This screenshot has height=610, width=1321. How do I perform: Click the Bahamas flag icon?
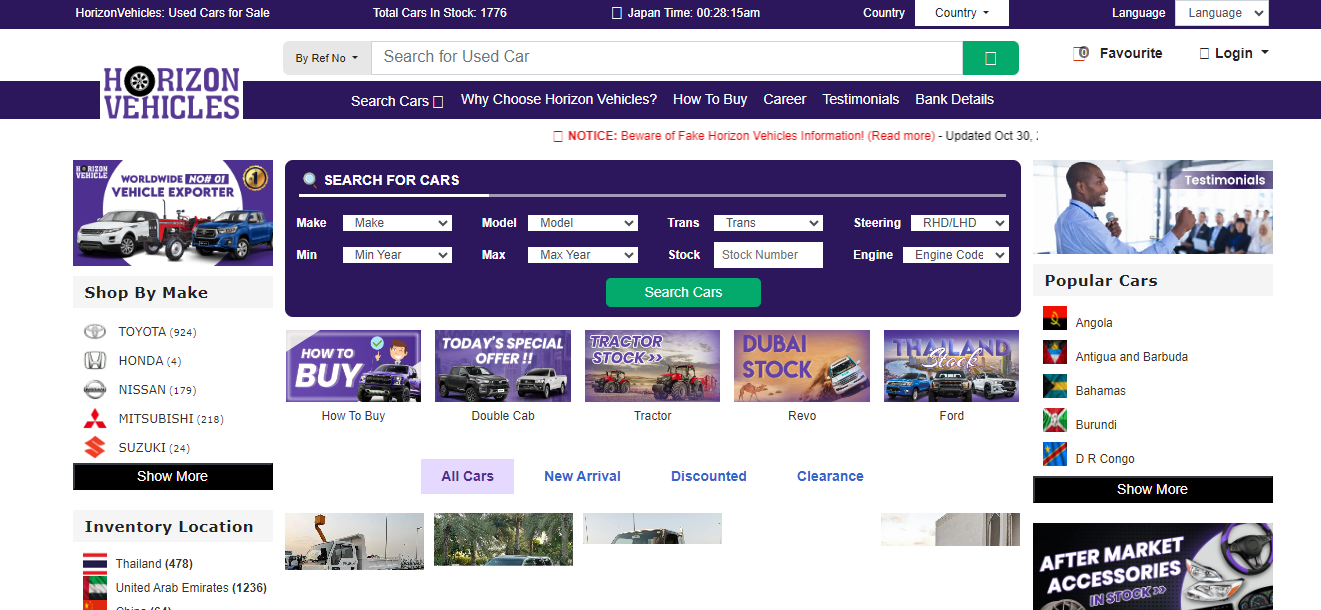pyautogui.click(x=1055, y=387)
